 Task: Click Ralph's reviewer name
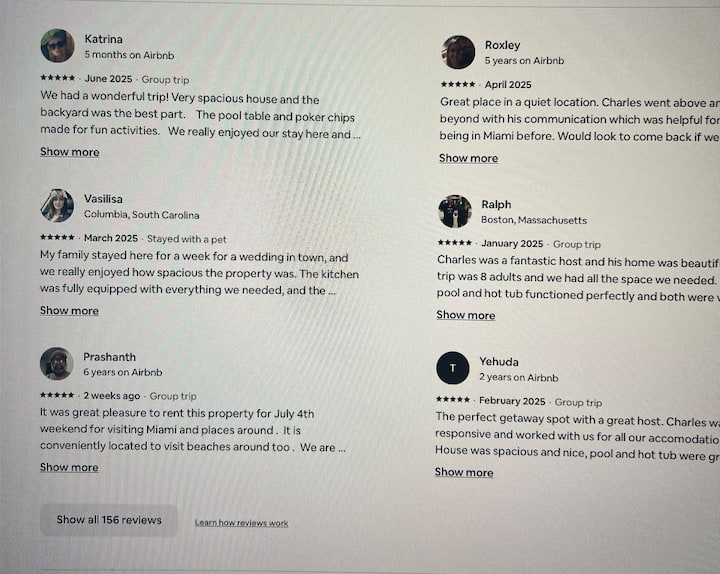point(496,204)
